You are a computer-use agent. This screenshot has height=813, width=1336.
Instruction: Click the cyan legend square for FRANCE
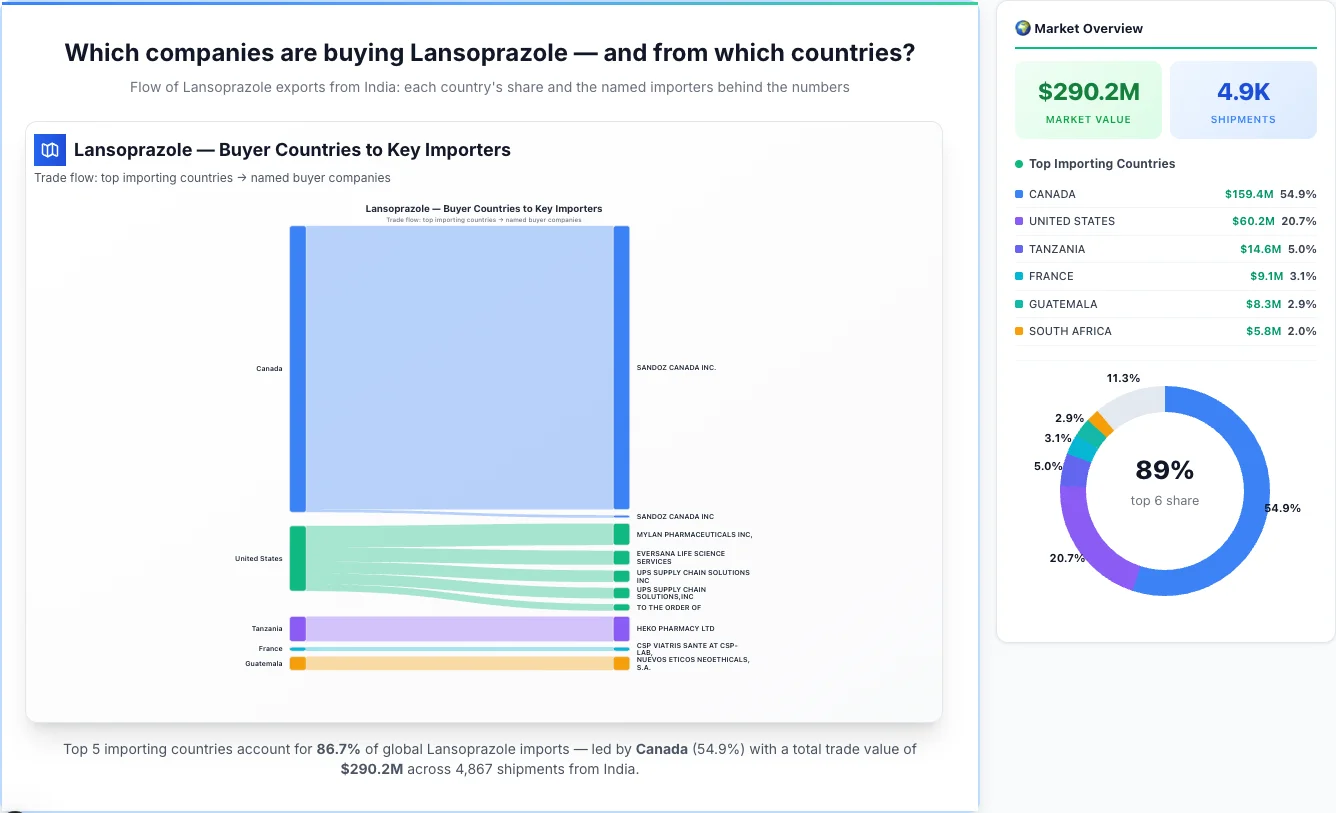click(1018, 276)
